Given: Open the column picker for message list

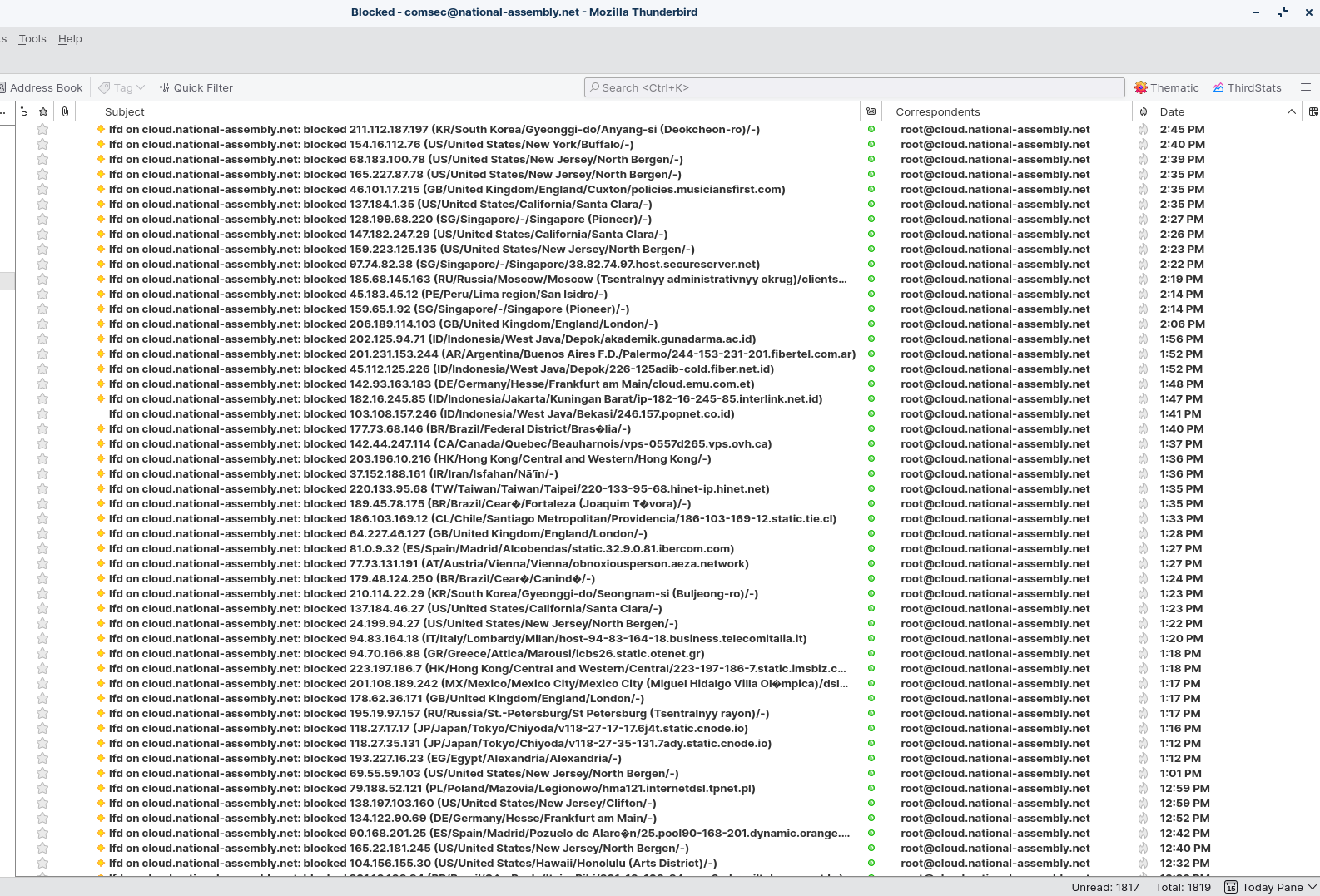Looking at the screenshot, I should point(1313,111).
